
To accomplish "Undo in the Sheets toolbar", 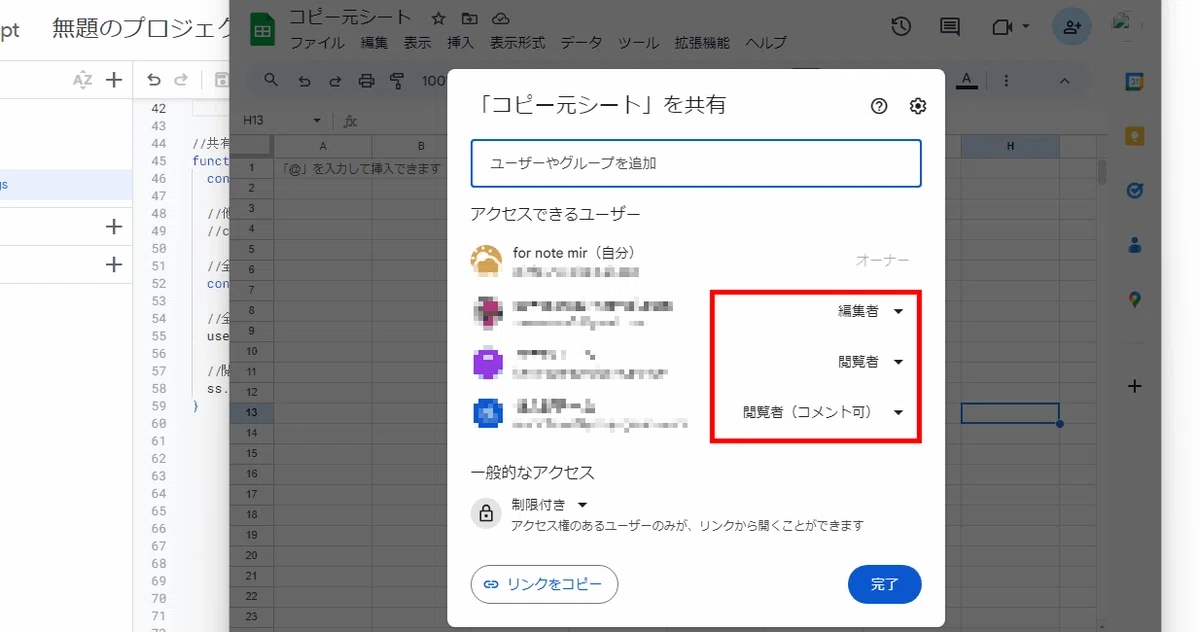I will [x=305, y=80].
